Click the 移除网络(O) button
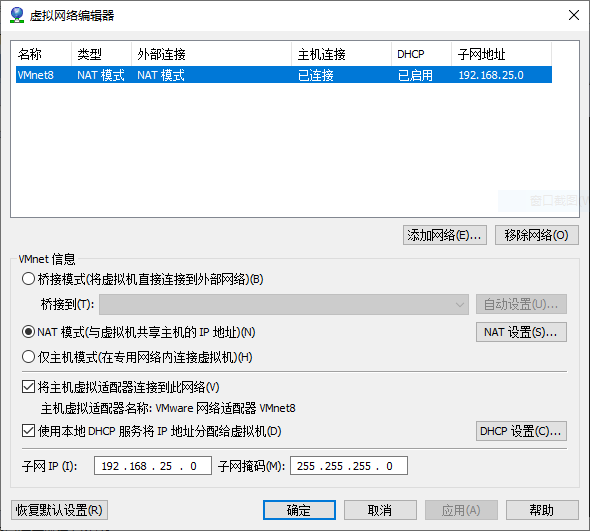The image size is (590, 531). (537, 235)
